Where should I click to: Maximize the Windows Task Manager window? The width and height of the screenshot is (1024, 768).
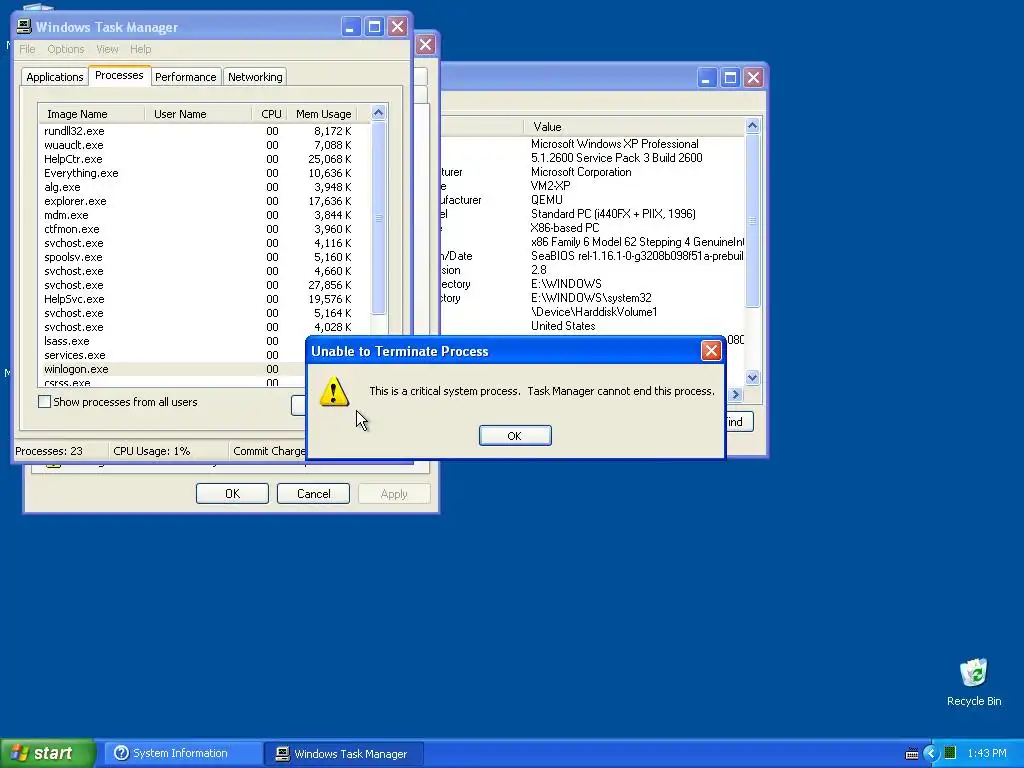pos(374,27)
